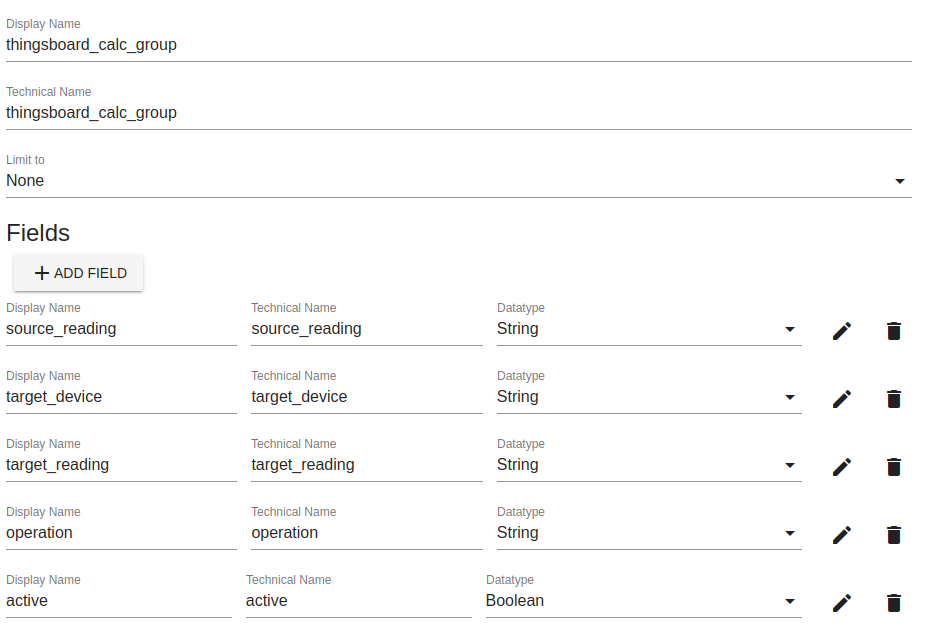Screen dimensions: 925x639
Task: Delete the source_reading field row
Action: tap(894, 331)
